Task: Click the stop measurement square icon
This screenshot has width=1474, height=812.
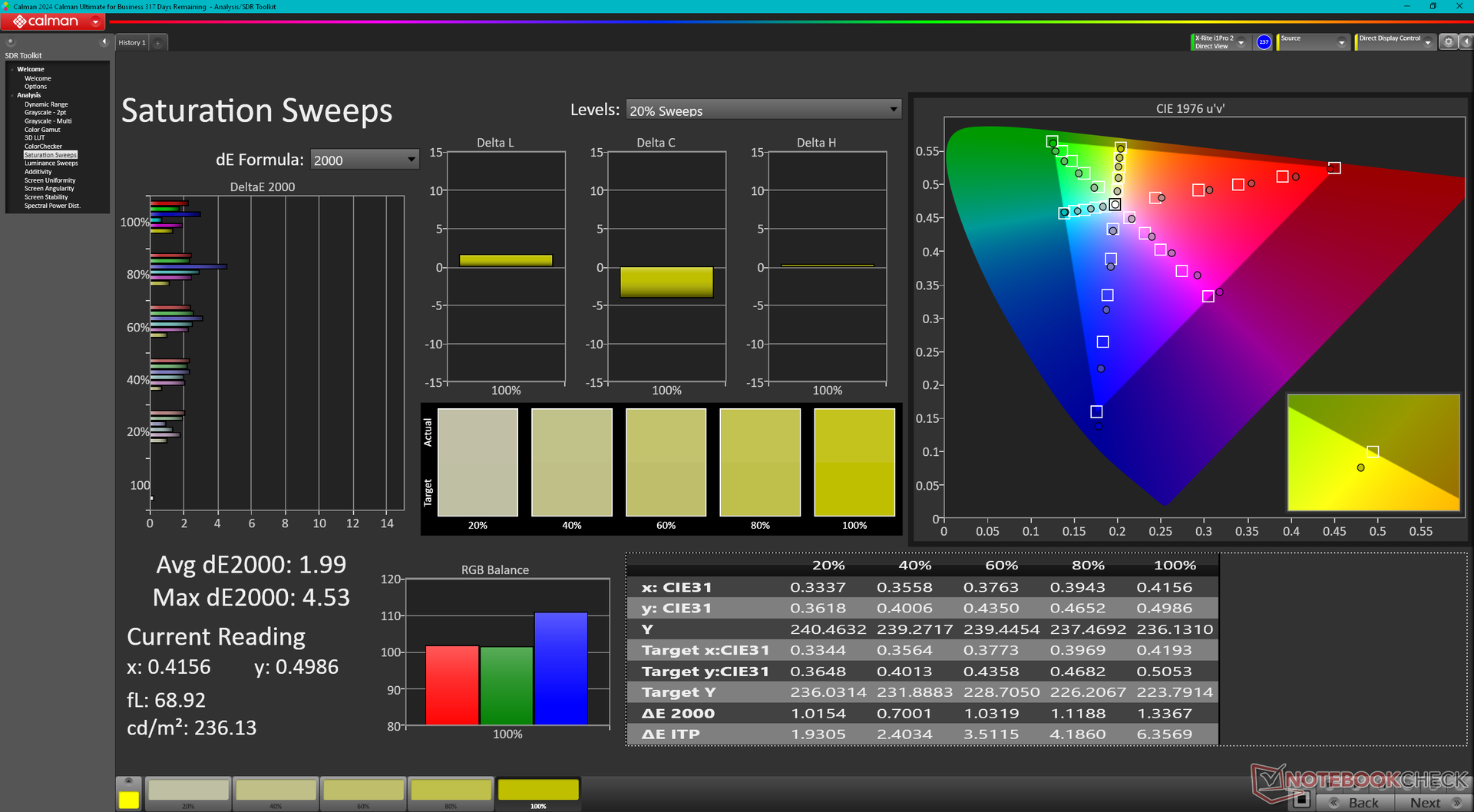Action: pyautogui.click(x=1301, y=800)
